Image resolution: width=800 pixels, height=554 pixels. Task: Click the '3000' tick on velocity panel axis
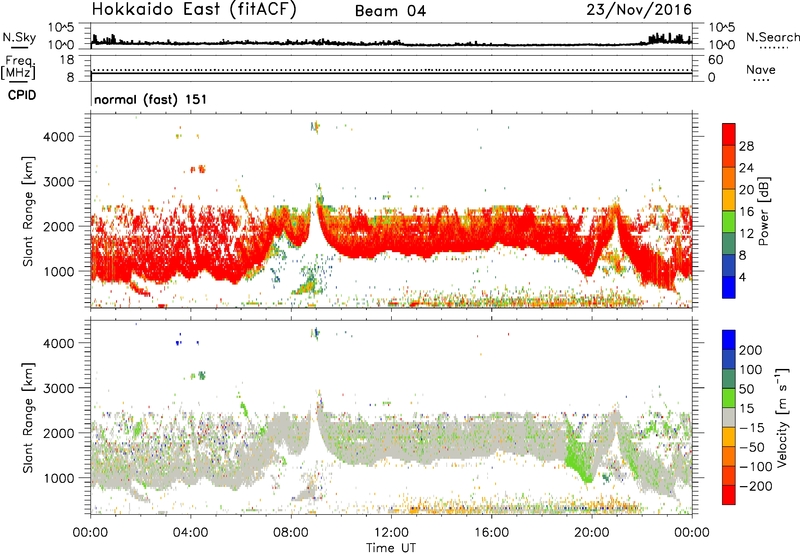coord(59,388)
